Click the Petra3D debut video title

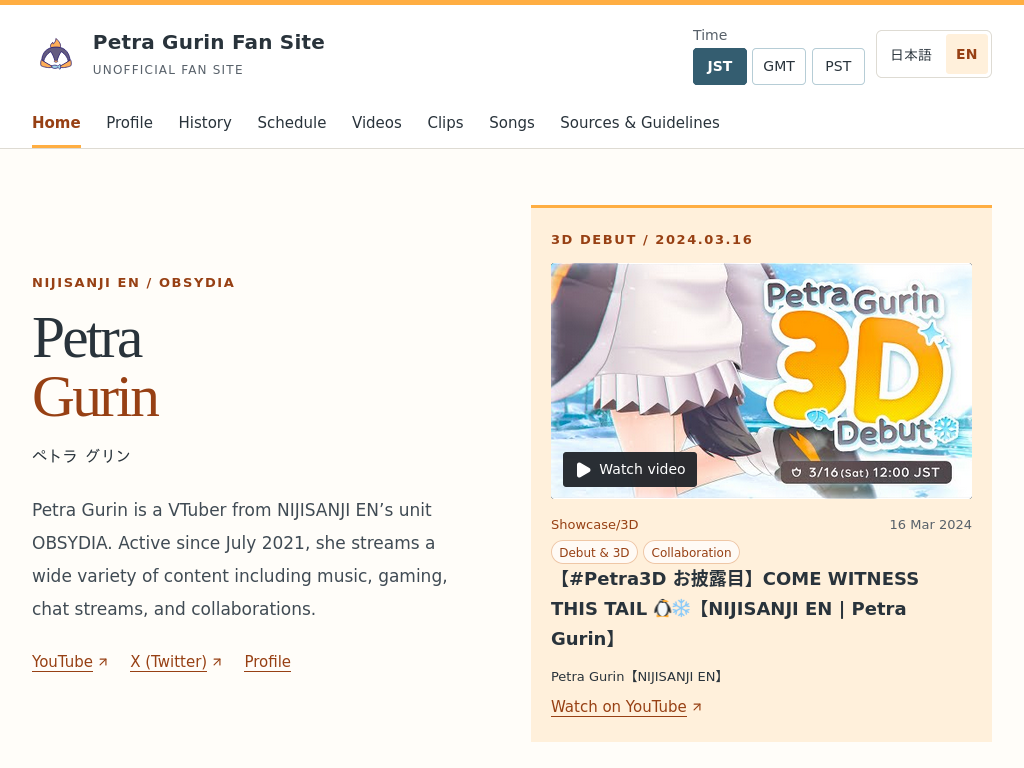(x=735, y=609)
